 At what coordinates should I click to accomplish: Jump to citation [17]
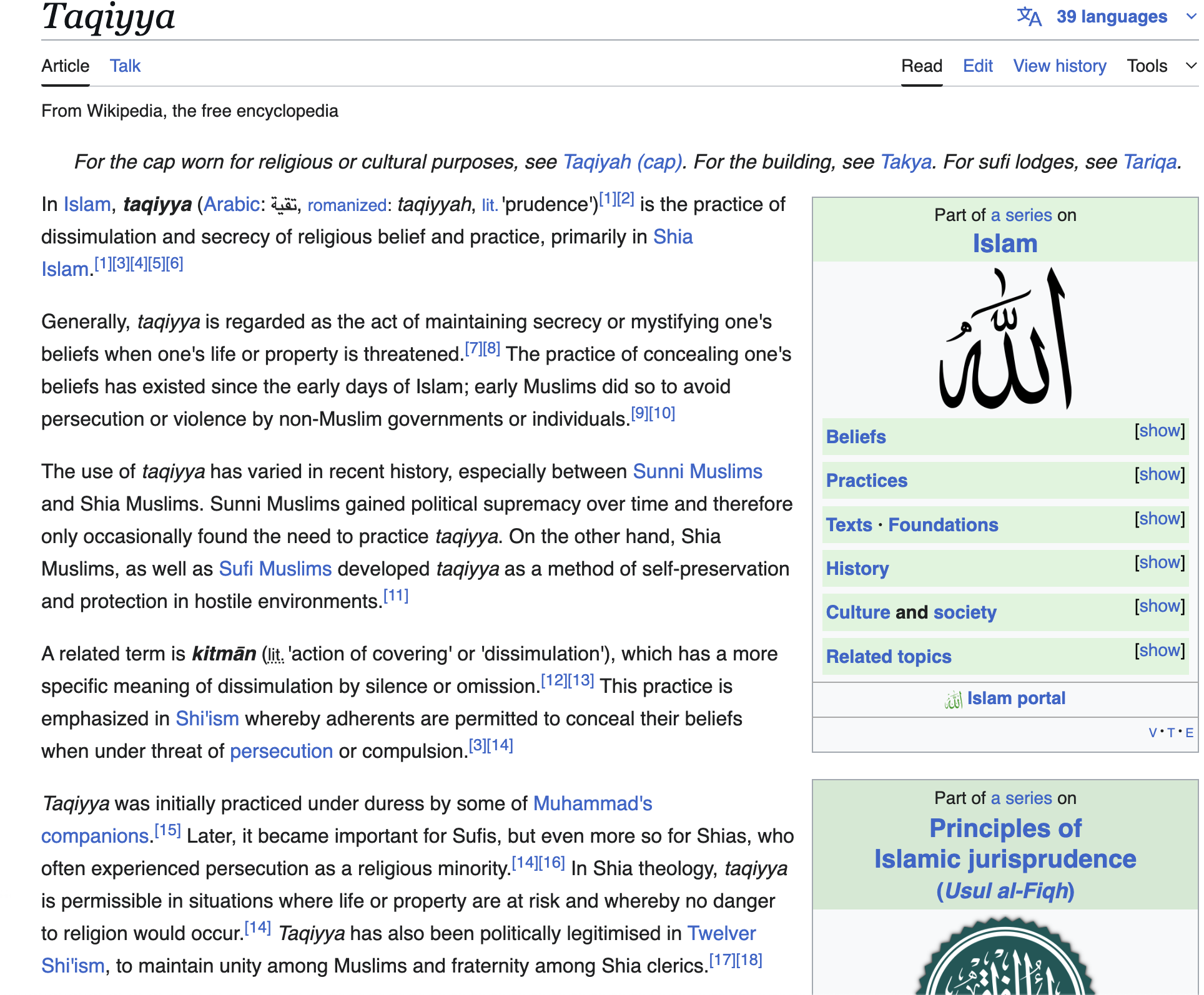point(723,960)
